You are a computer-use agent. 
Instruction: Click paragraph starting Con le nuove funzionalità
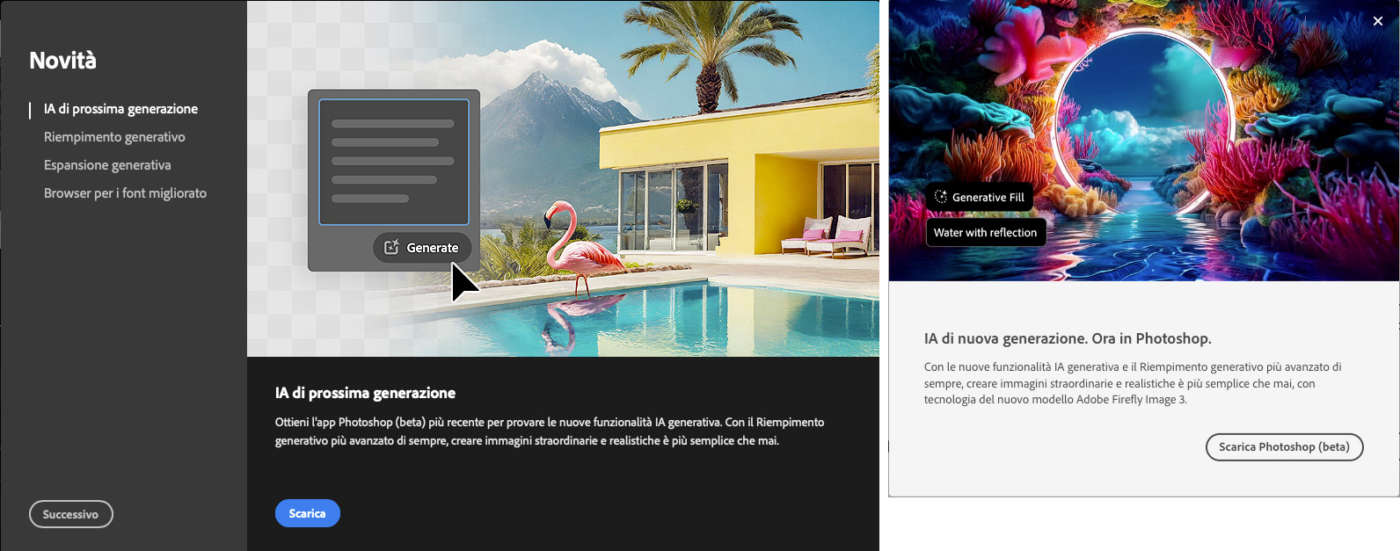click(x=1133, y=384)
